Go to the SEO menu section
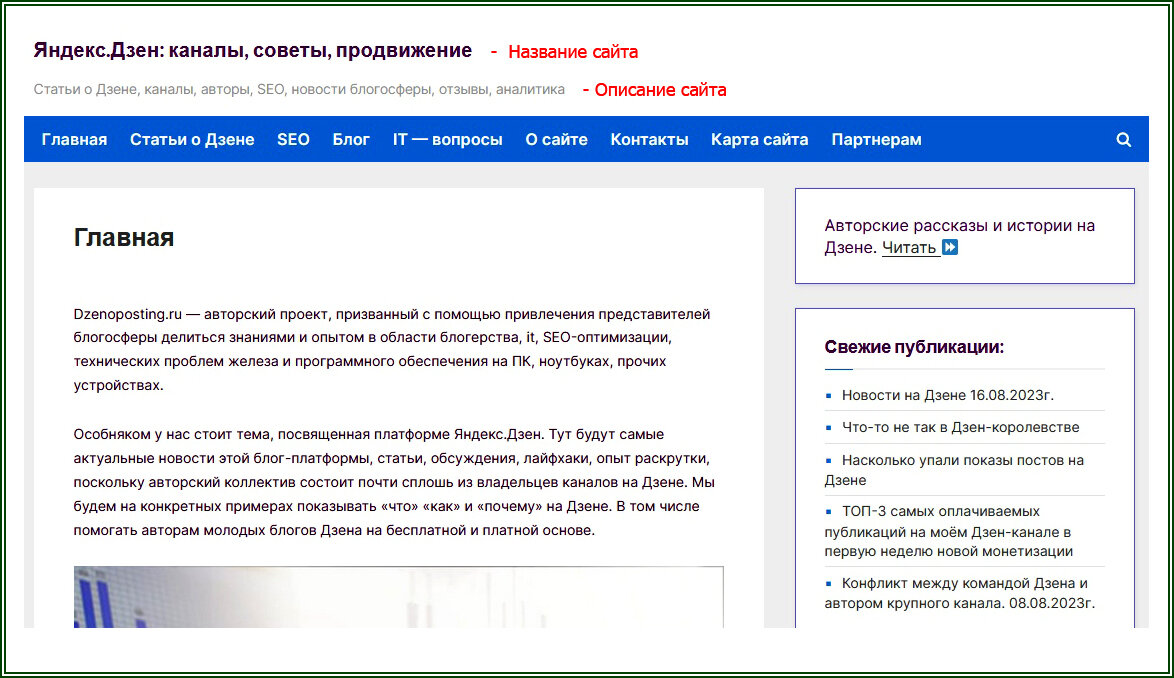1174x678 pixels. [x=293, y=140]
